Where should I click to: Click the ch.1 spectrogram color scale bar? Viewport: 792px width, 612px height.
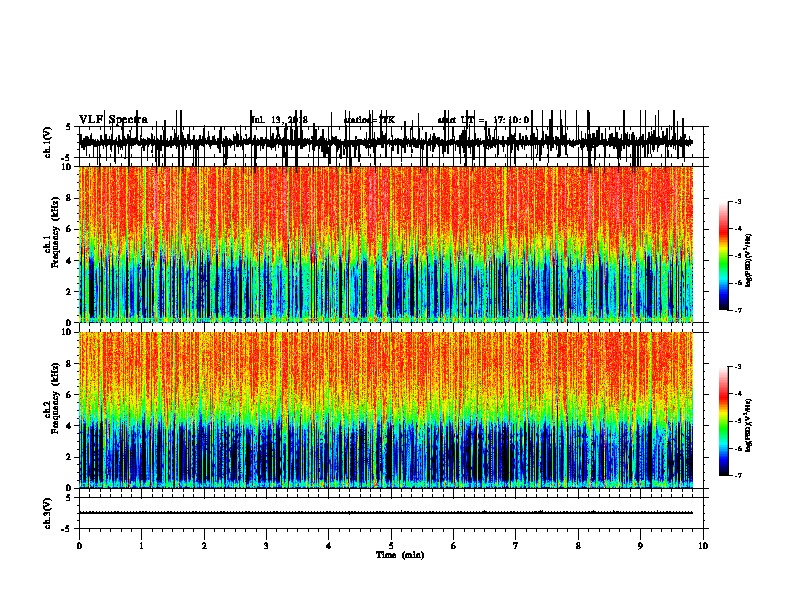coord(723,256)
